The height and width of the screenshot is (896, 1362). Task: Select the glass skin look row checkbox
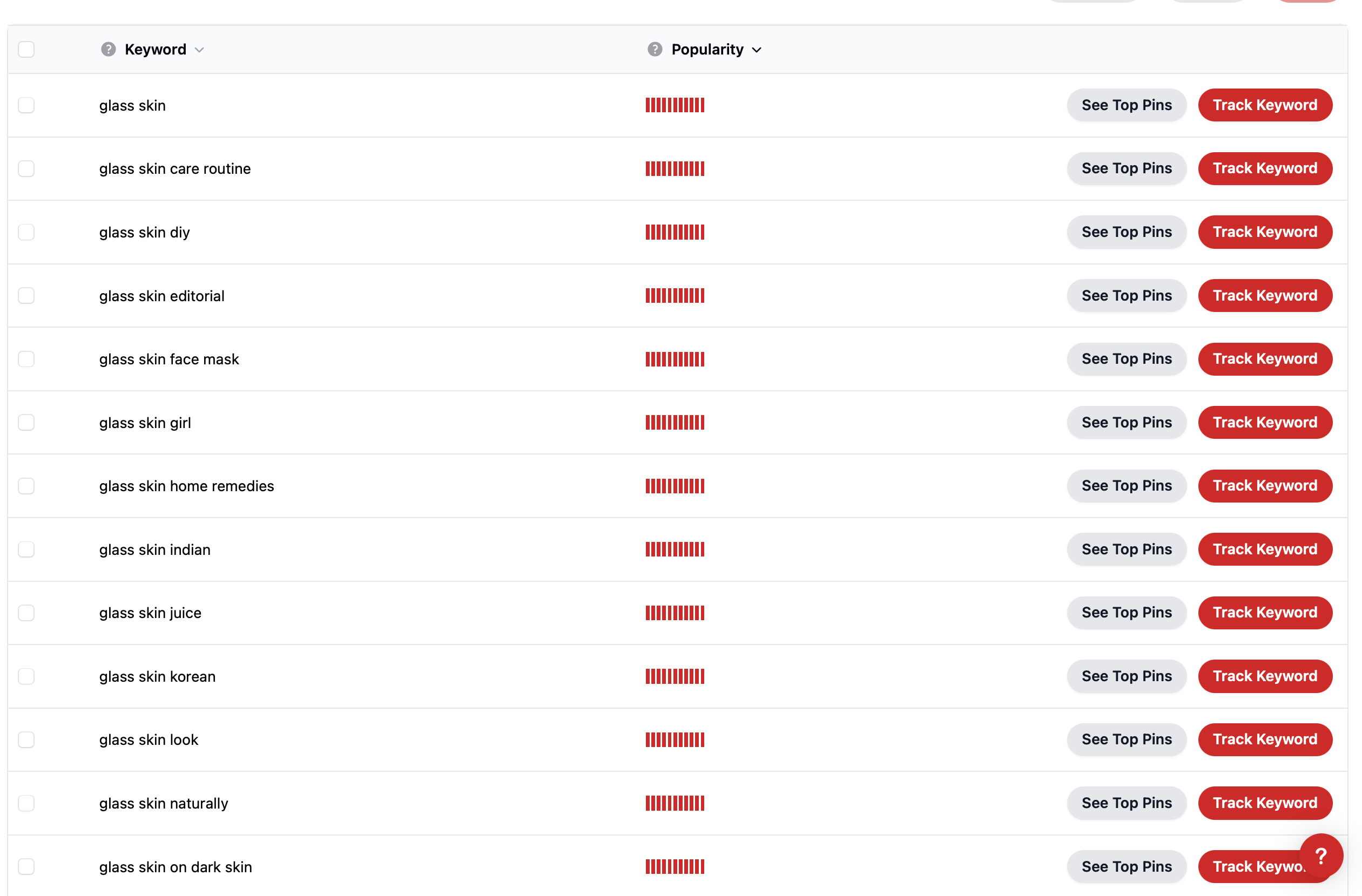(26, 740)
